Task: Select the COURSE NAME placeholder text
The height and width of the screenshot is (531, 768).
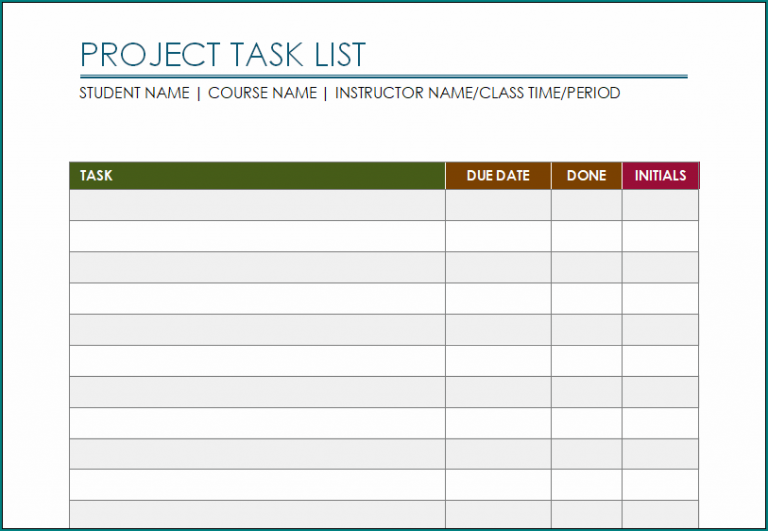Action: coord(262,93)
